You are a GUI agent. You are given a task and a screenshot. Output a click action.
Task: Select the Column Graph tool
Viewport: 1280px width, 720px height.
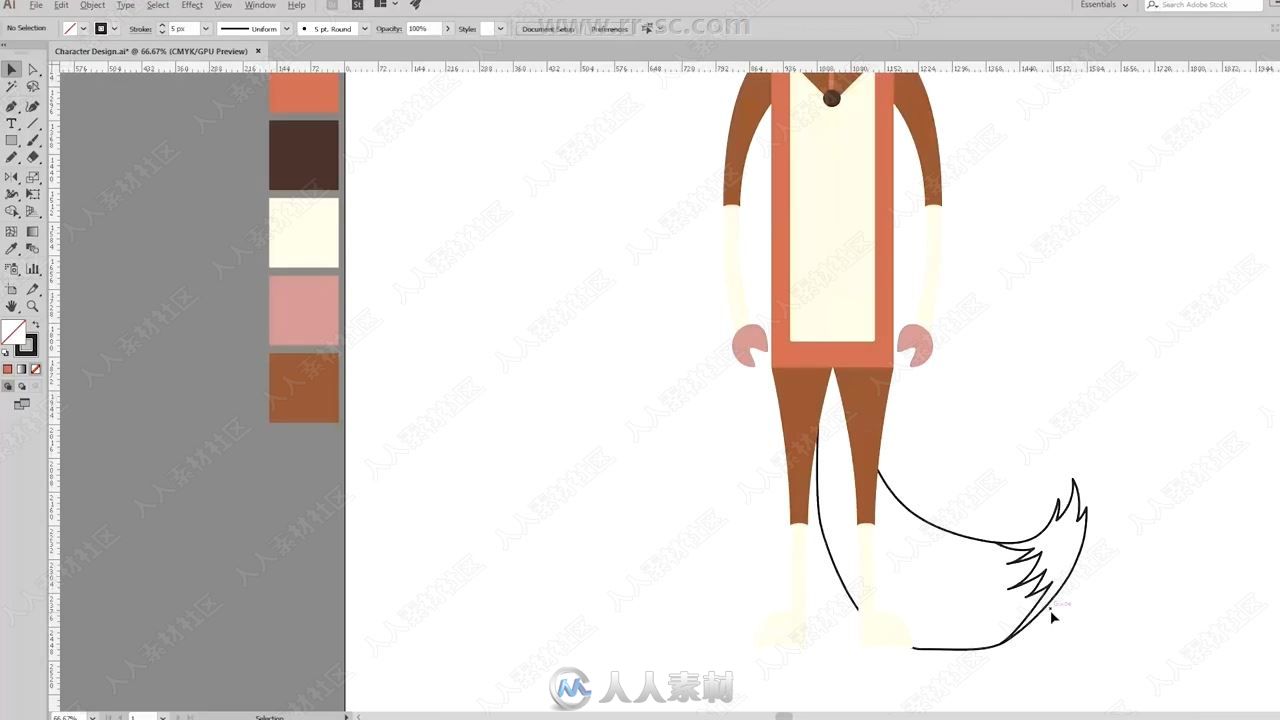point(32,268)
